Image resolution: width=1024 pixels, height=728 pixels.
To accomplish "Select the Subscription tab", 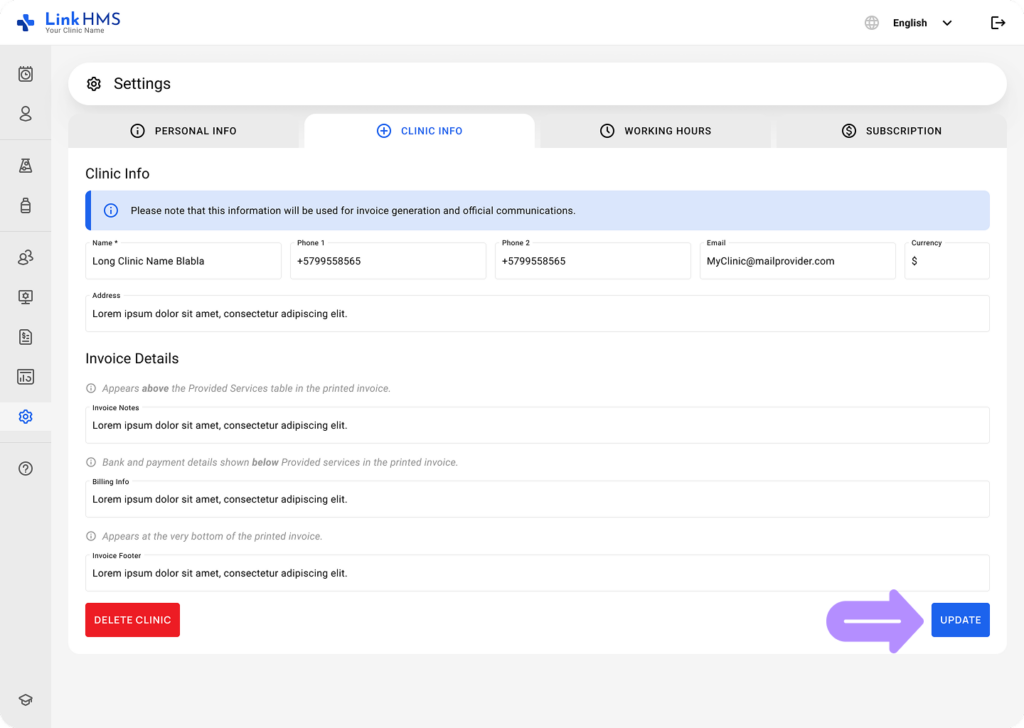I will [x=890, y=131].
